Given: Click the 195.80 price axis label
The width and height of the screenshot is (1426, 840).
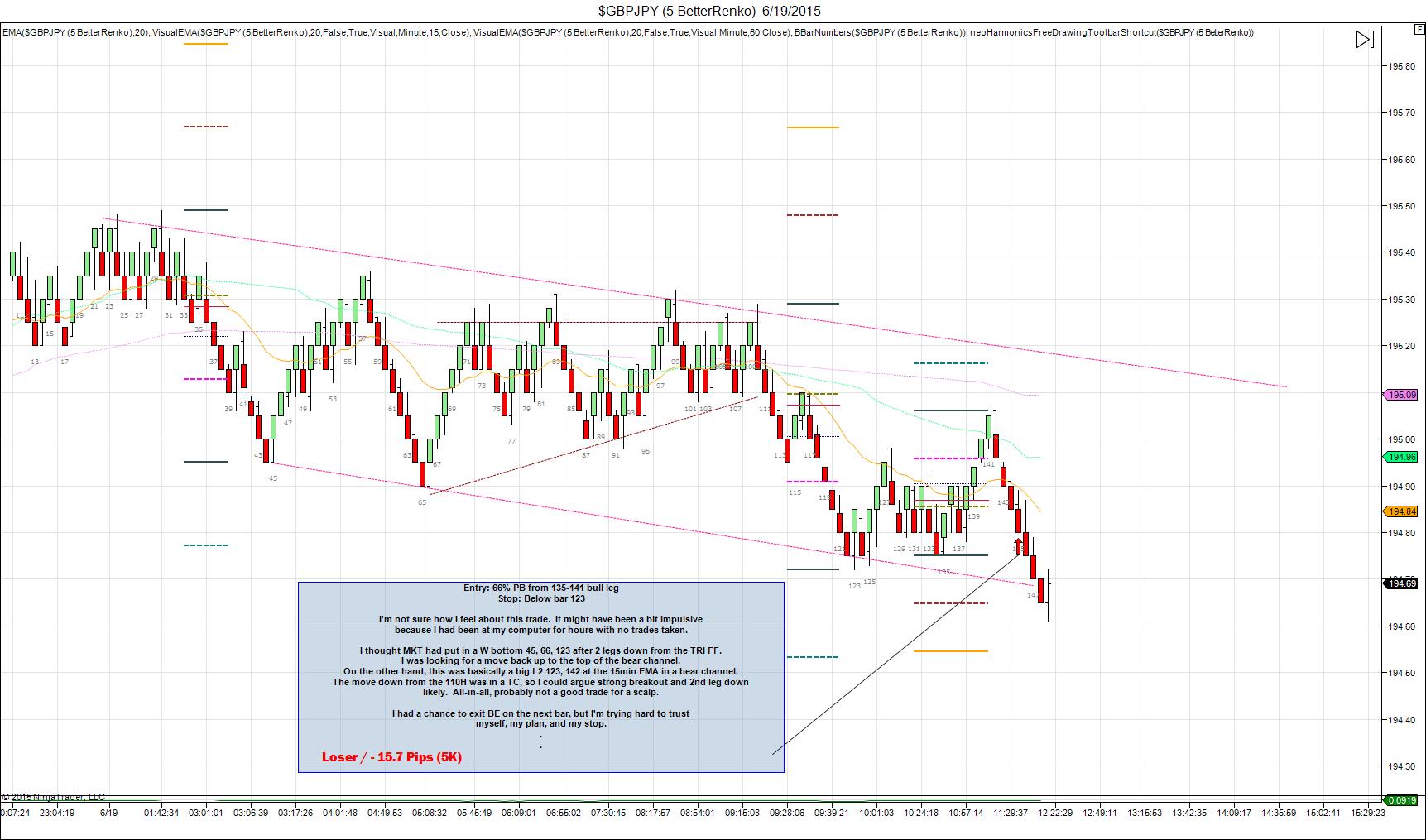Looking at the screenshot, I should pyautogui.click(x=1400, y=66).
